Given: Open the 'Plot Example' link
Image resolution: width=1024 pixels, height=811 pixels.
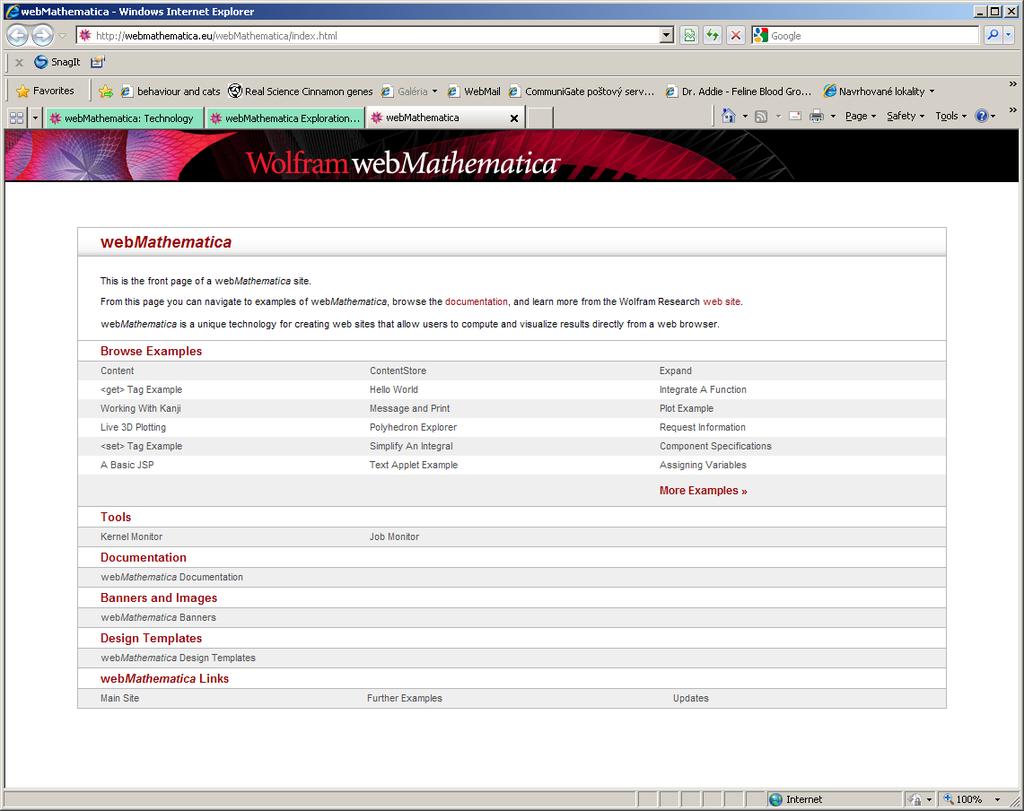Looking at the screenshot, I should tap(686, 409).
